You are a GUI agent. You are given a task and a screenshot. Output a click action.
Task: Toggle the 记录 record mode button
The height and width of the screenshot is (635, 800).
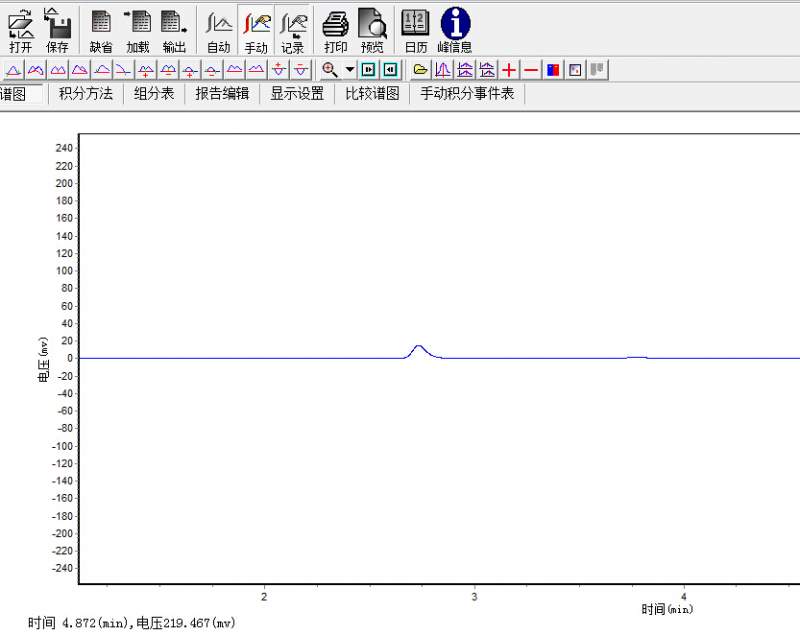pyautogui.click(x=293, y=31)
